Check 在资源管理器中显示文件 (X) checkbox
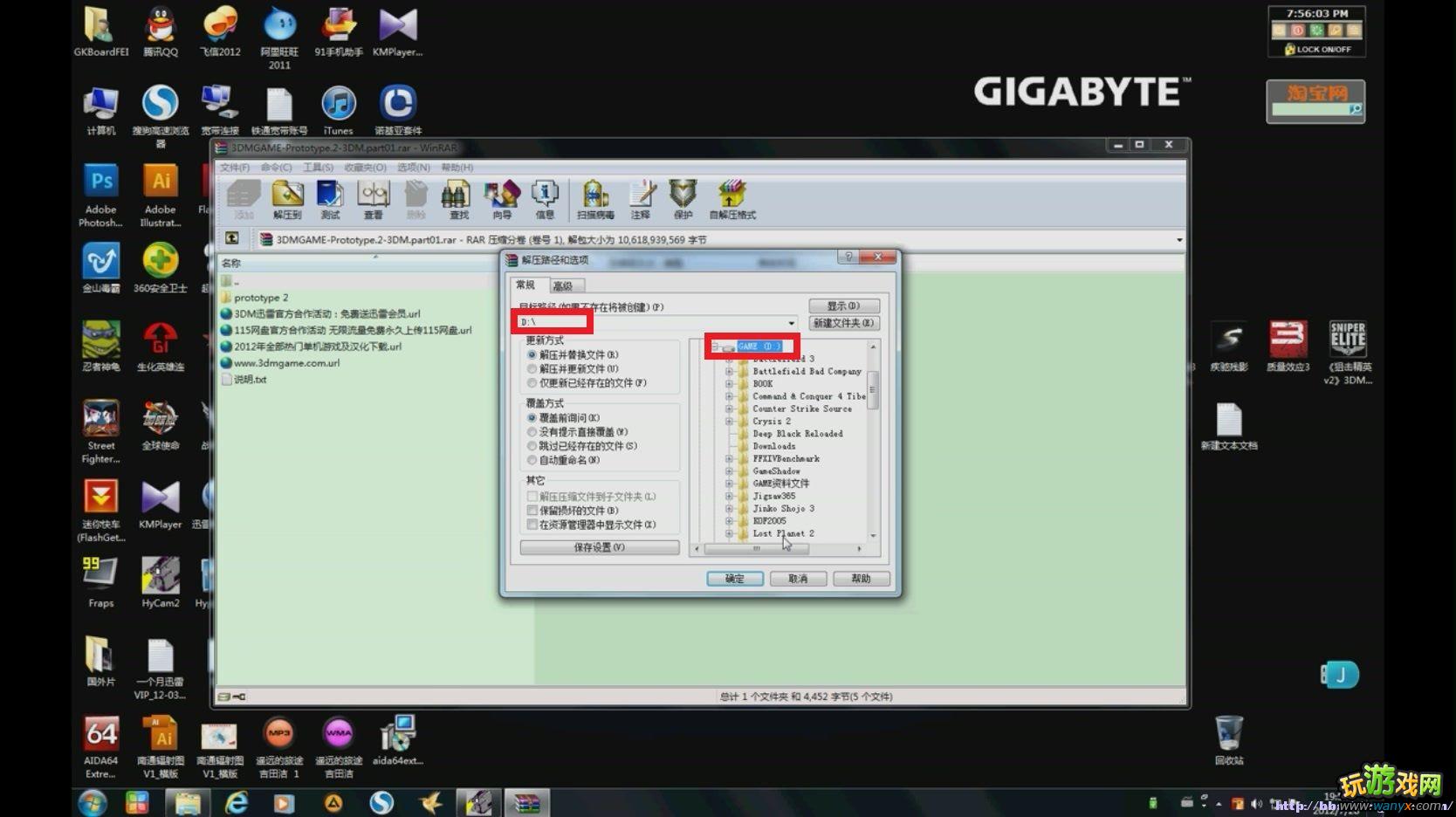 [532, 524]
